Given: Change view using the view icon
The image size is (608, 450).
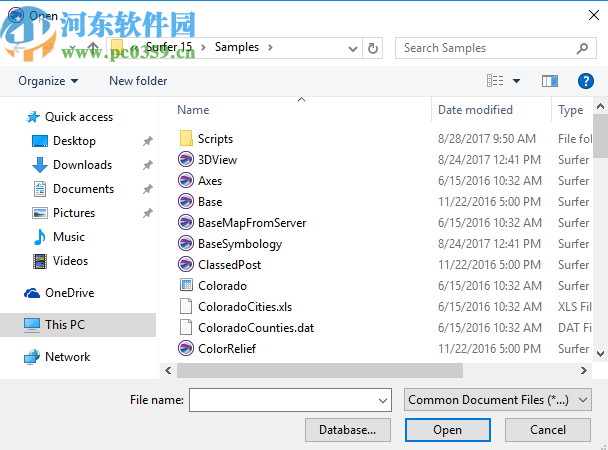Looking at the screenshot, I should coord(495,81).
